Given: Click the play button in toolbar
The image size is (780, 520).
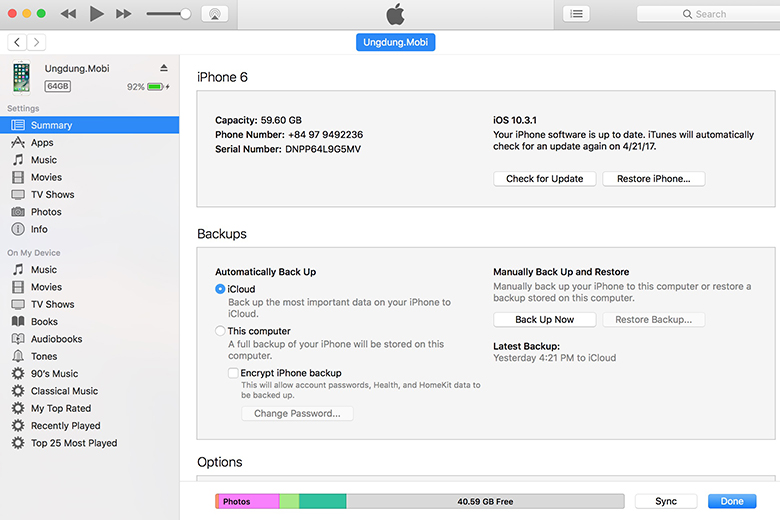Looking at the screenshot, I should [97, 13].
